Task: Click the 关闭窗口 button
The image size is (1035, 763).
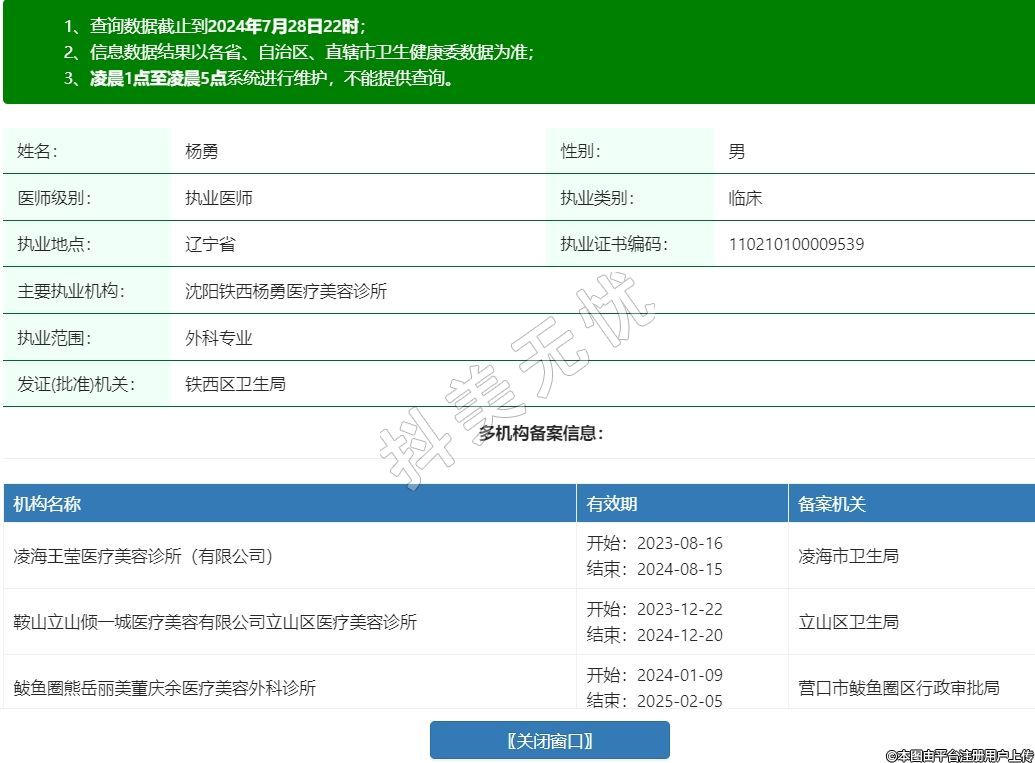Action: click(x=549, y=741)
